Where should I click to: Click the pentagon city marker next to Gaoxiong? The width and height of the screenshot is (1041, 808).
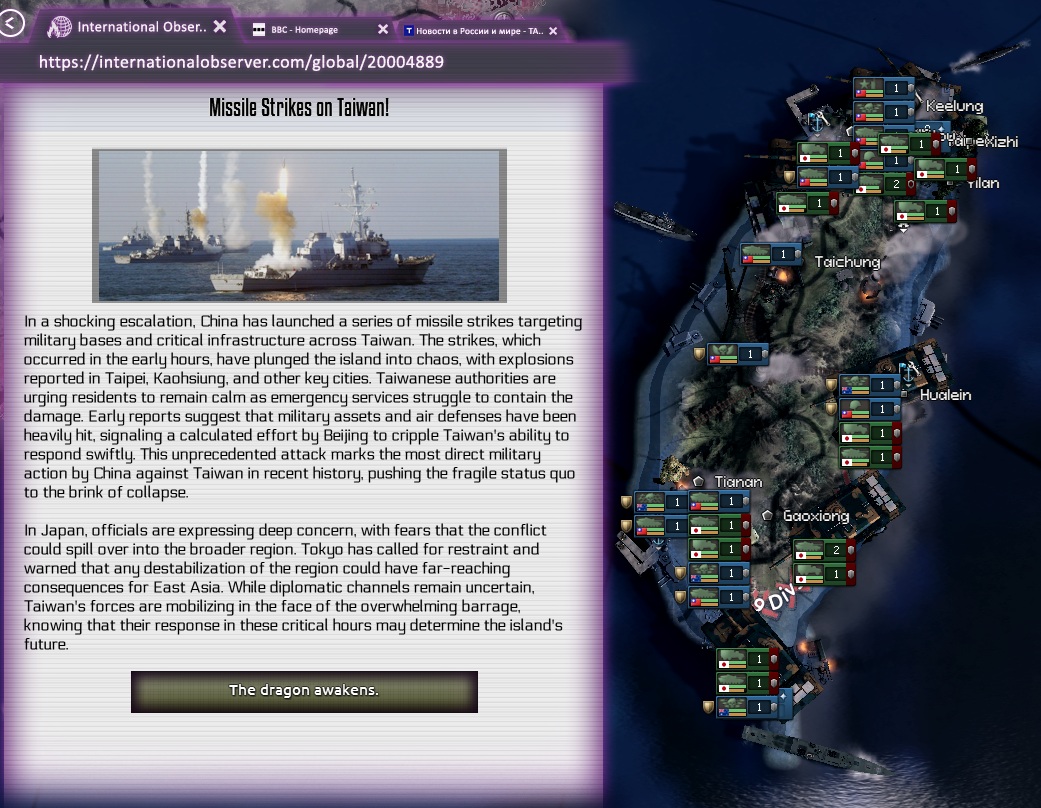(x=767, y=515)
